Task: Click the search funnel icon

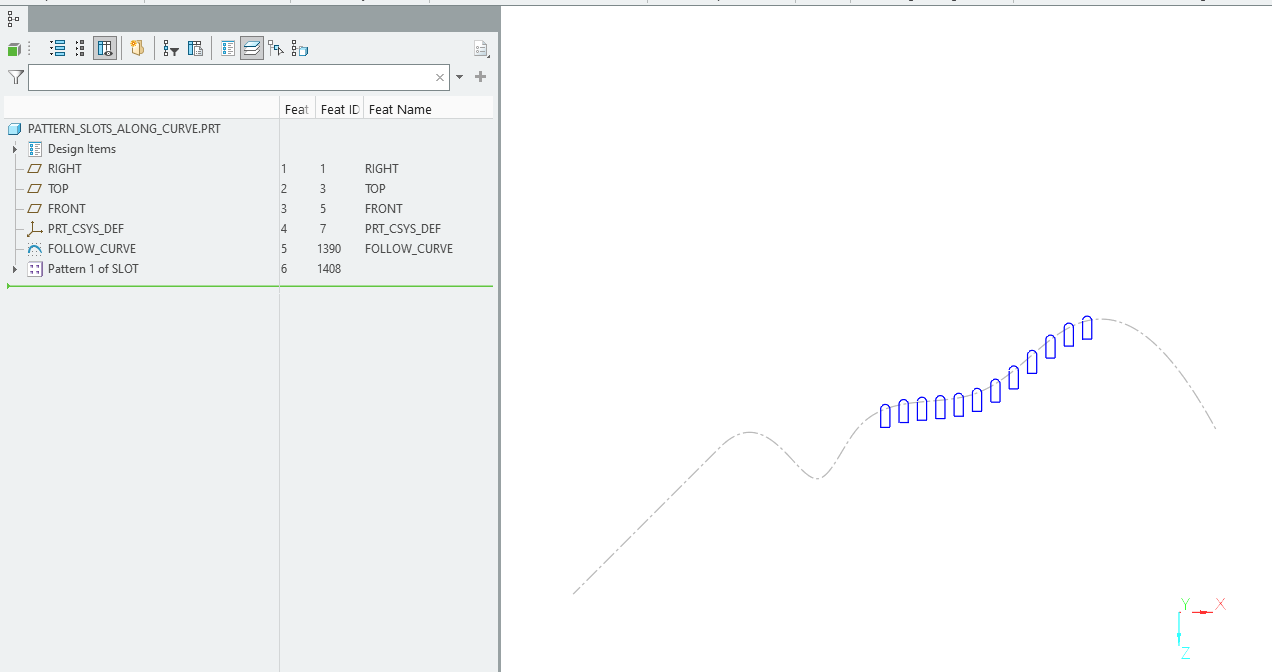Action: click(15, 77)
